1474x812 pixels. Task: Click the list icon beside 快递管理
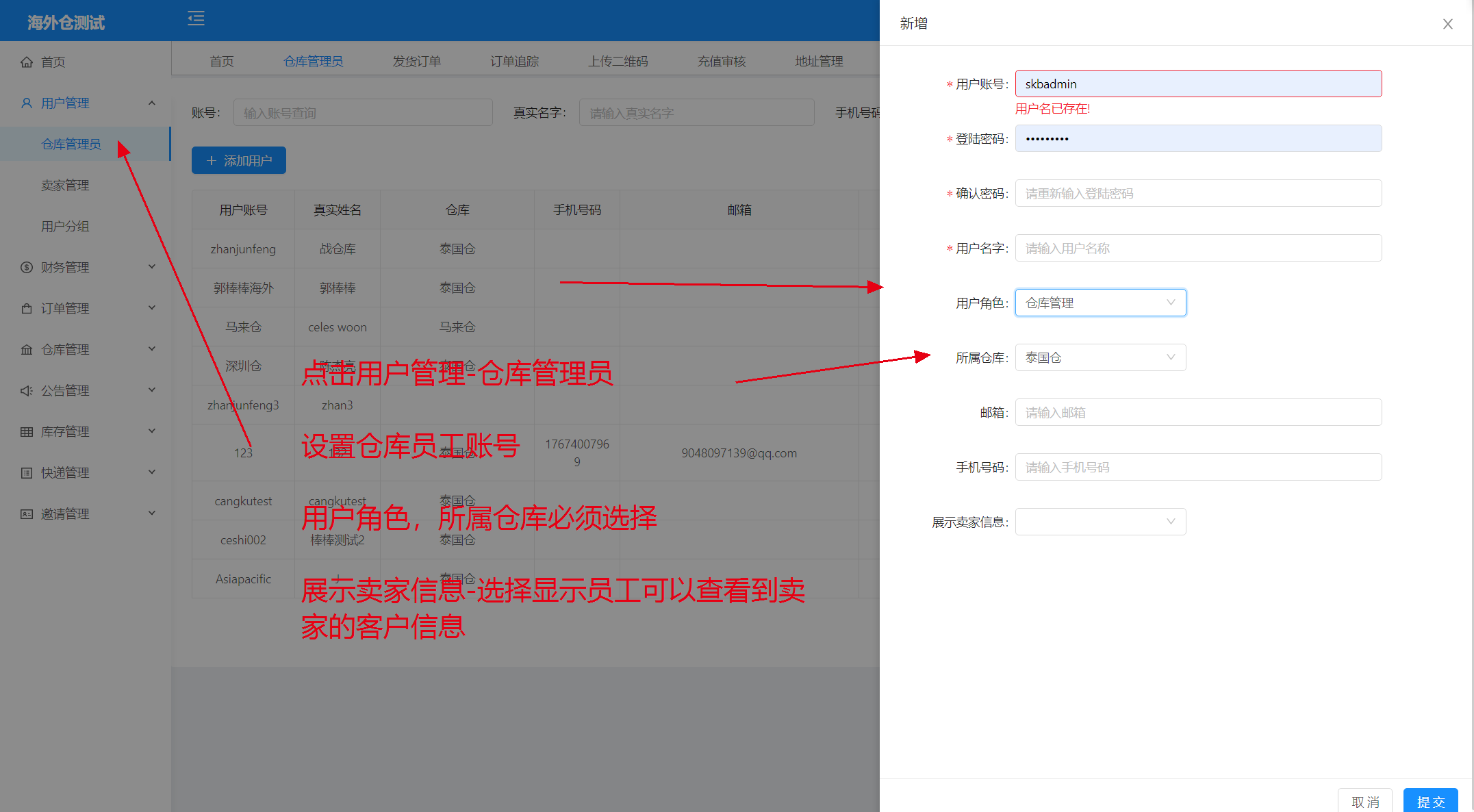[27, 473]
